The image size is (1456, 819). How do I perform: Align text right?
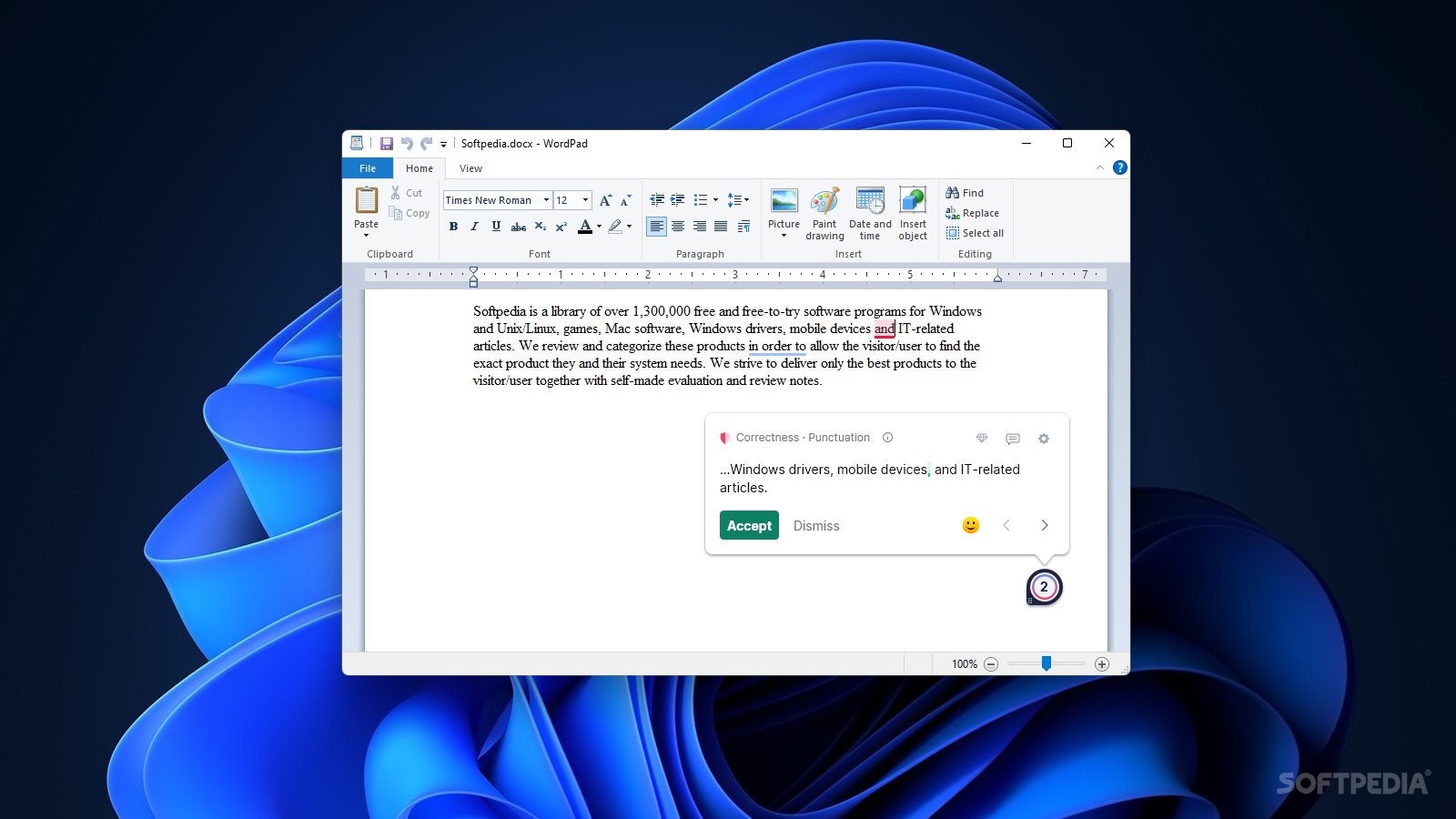tap(700, 227)
